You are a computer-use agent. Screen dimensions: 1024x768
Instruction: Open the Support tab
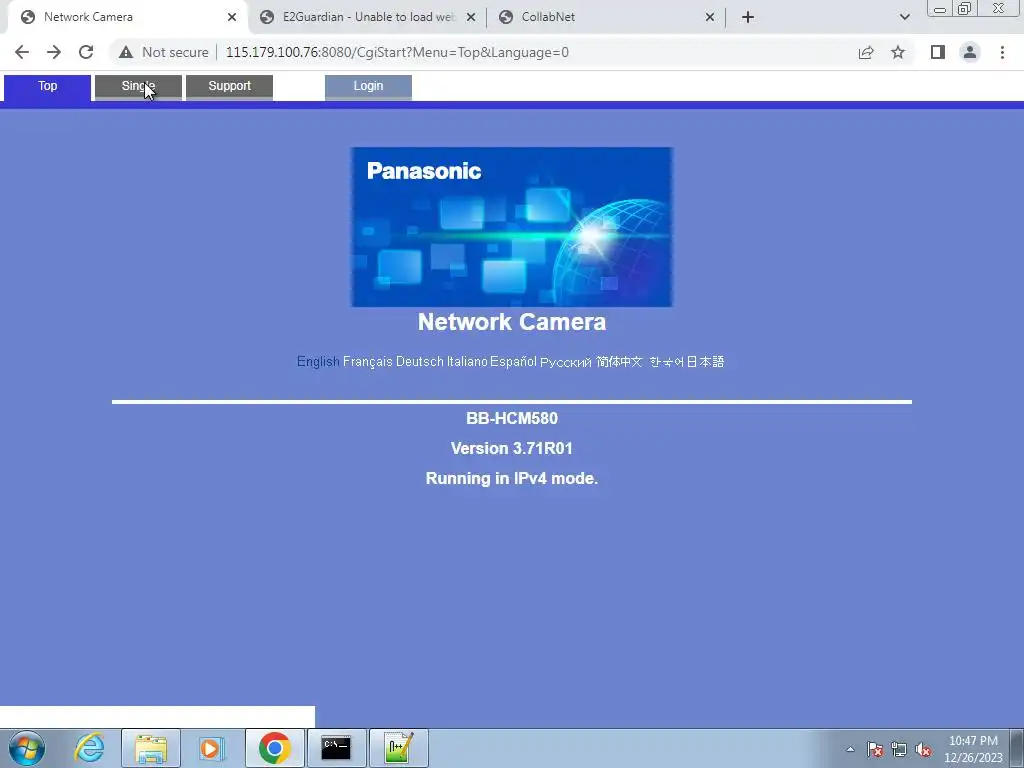pos(229,87)
